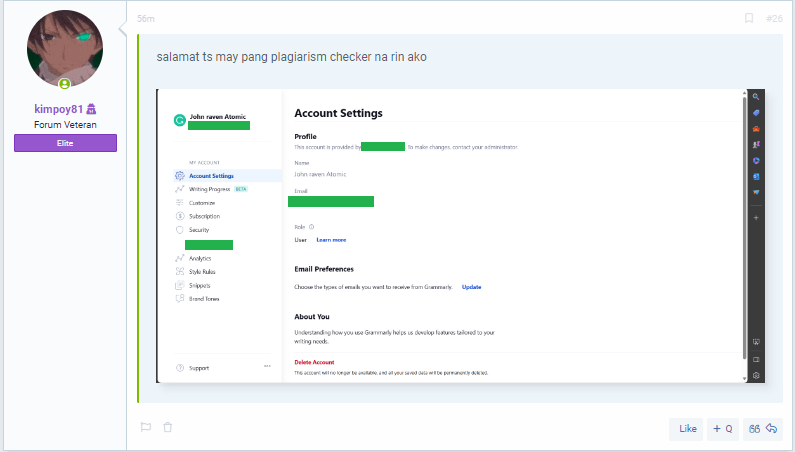Open the kimpoy81 username link
Viewport: 795px width, 452px height.
[x=58, y=109]
